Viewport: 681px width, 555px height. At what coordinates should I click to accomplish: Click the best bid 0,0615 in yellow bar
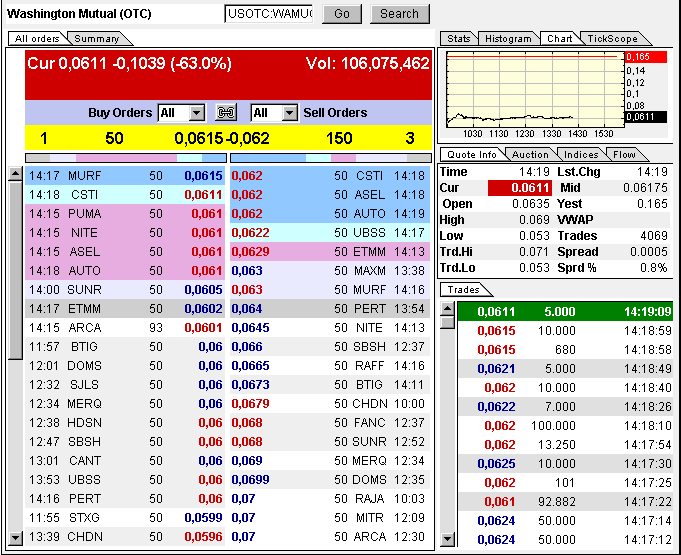pyautogui.click(x=198, y=139)
